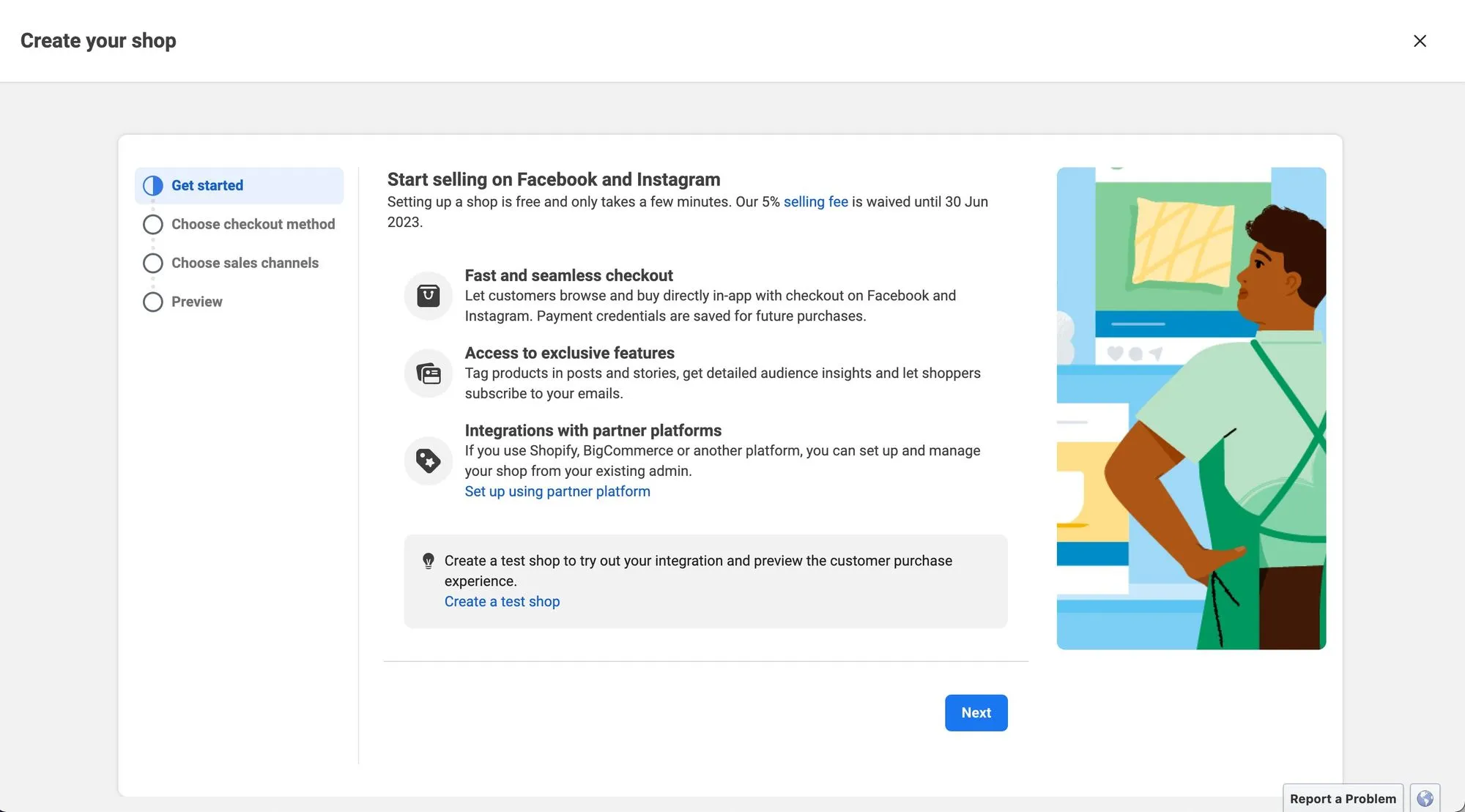Image resolution: width=1465 pixels, height=812 pixels.
Task: Open Report a Problem
Action: (x=1343, y=799)
